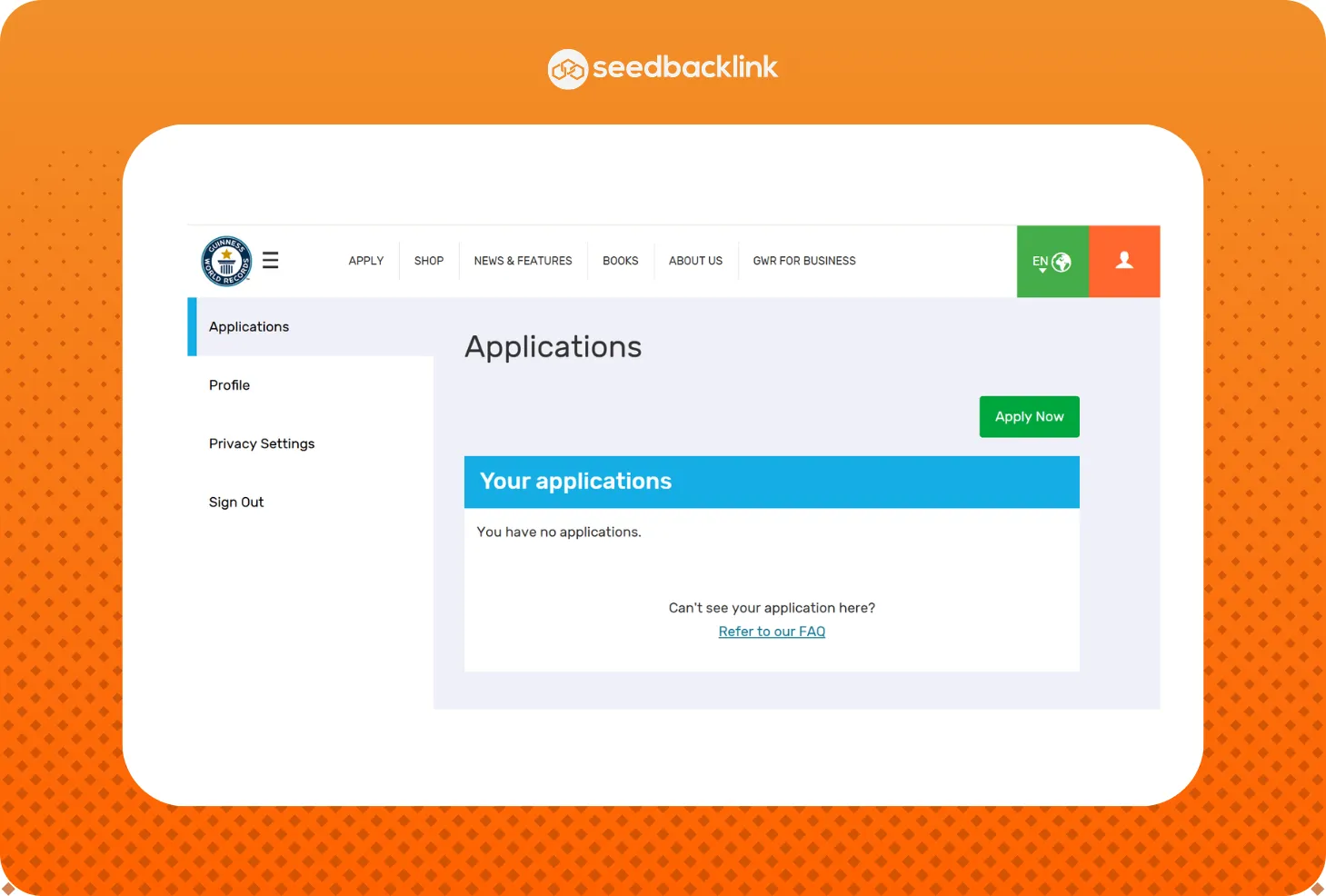This screenshot has width=1326, height=896.
Task: Click the green Apply Now button
Action: 1029,416
